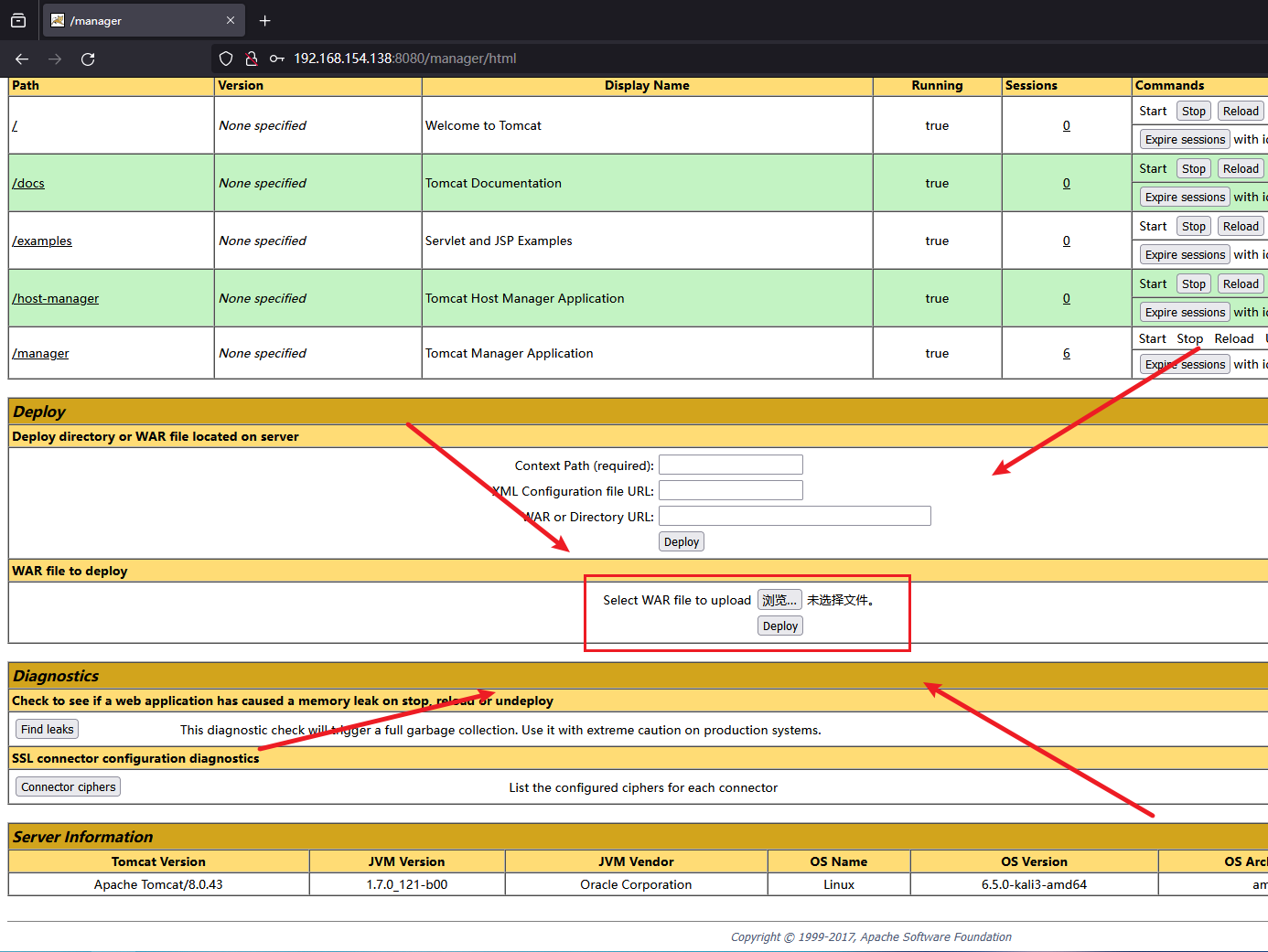
Task: Click the Find leaks button
Action: (x=47, y=729)
